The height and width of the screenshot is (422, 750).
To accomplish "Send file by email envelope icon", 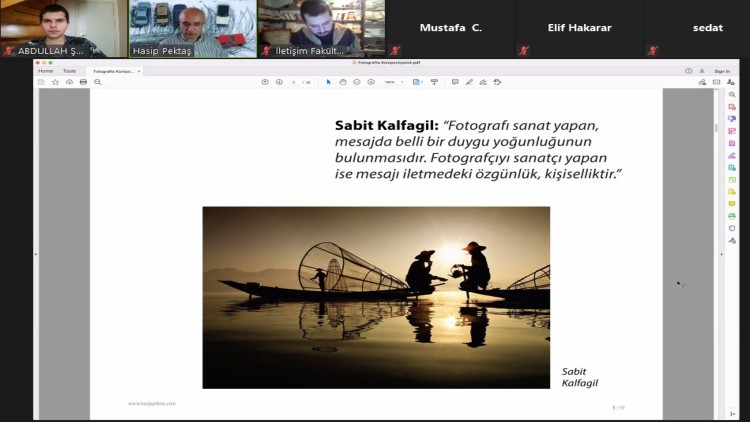I will (x=717, y=82).
